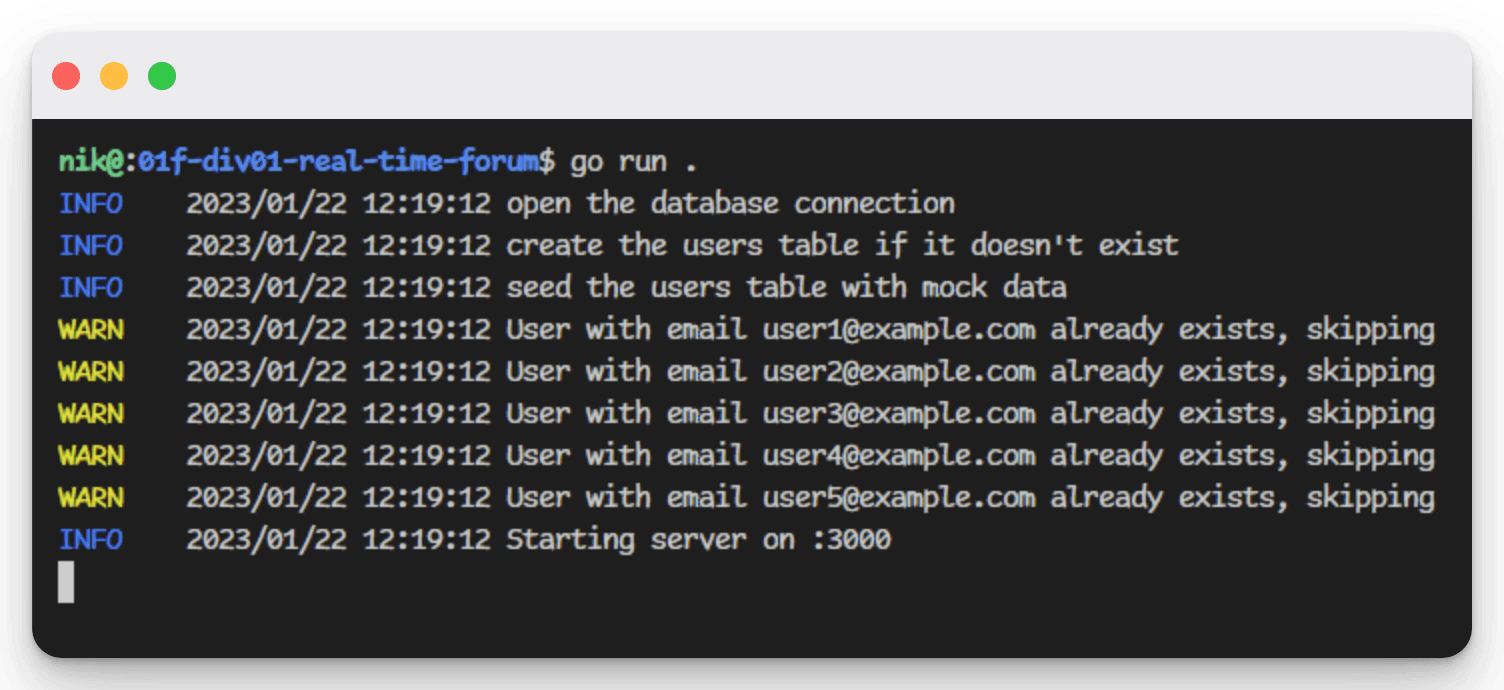Click the red close window dot
This screenshot has width=1504, height=690.
pyautogui.click(x=66, y=76)
